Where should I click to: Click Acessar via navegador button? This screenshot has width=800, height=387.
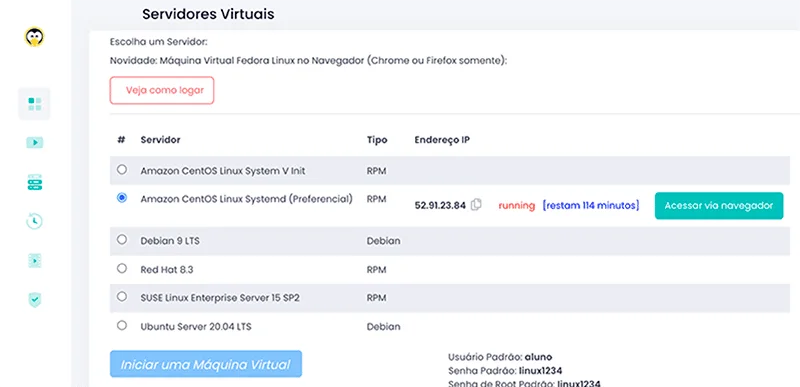tap(719, 205)
